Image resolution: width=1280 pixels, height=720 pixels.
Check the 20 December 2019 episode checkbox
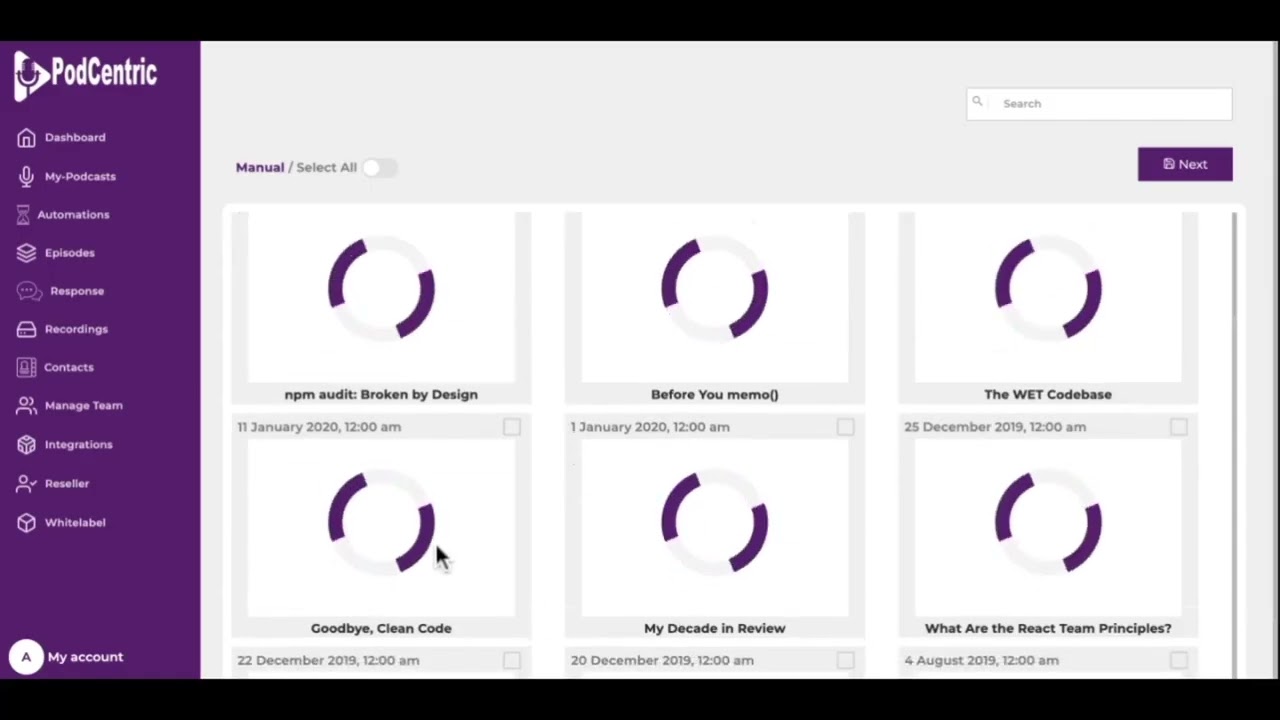coord(846,660)
